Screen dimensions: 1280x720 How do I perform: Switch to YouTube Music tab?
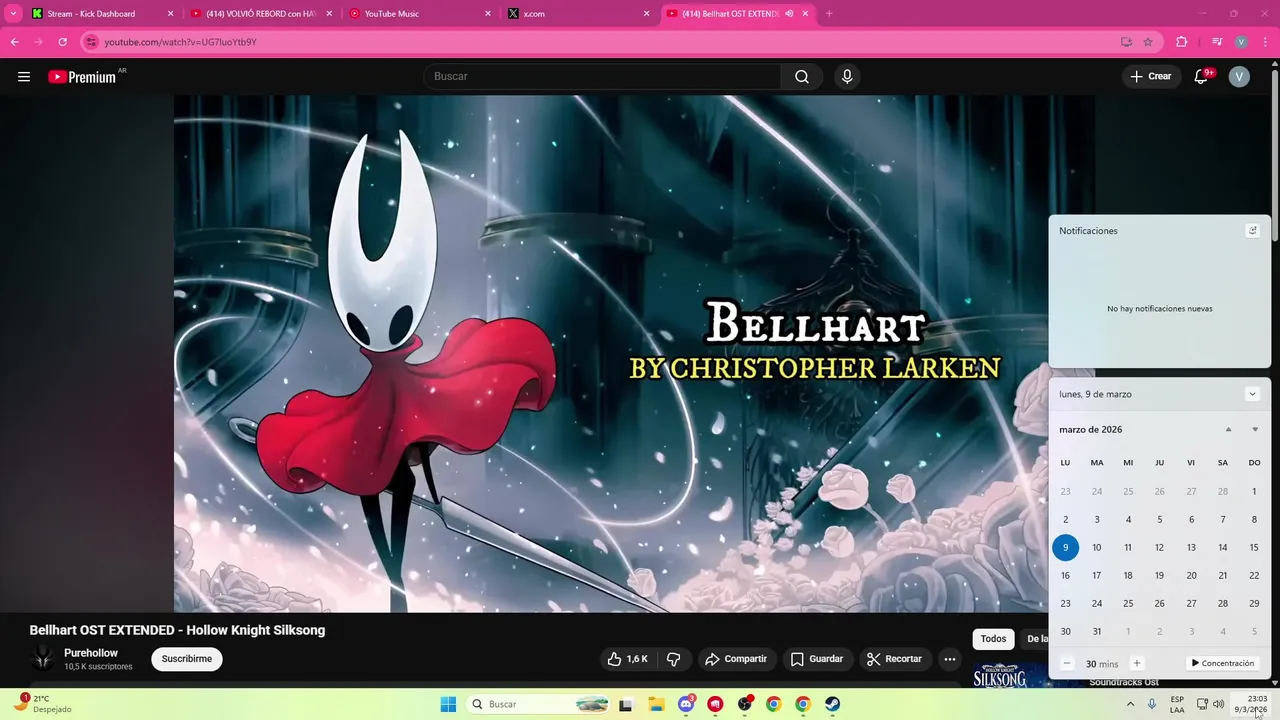pyautogui.click(x=420, y=14)
